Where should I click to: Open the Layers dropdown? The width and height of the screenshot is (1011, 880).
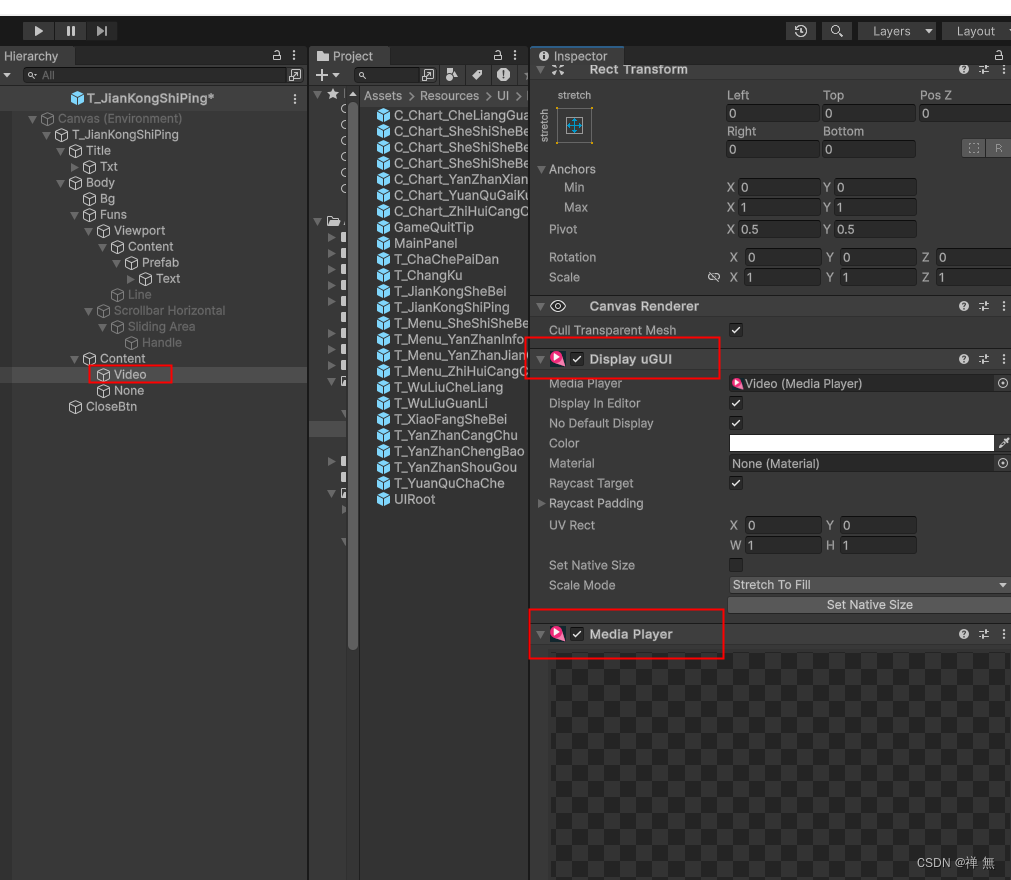898,31
